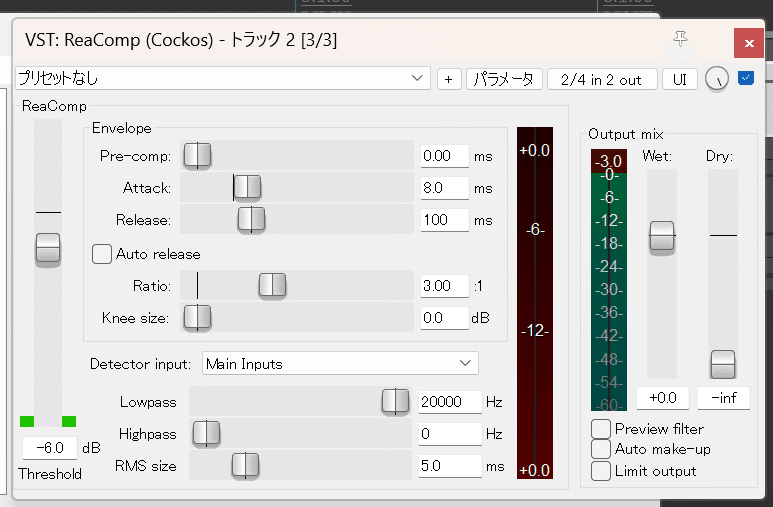773x507 pixels.
Task: Open the preset dropdown プリセットなし
Action: coord(223,78)
